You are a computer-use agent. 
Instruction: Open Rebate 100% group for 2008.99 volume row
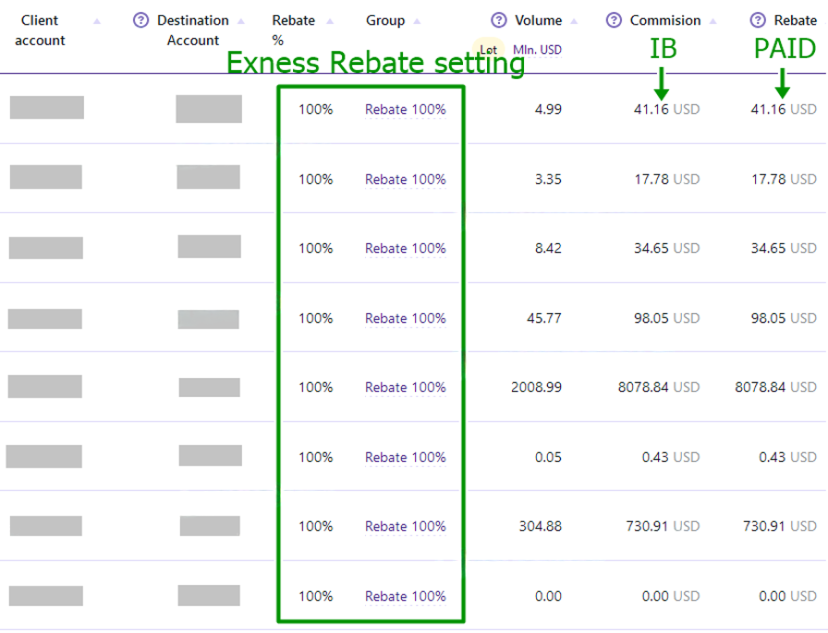406,387
